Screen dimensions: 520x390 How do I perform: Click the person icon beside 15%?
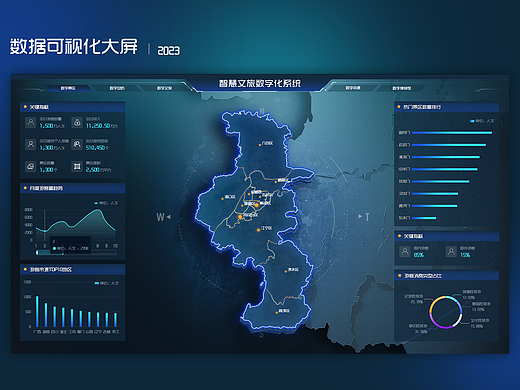[x=451, y=251]
